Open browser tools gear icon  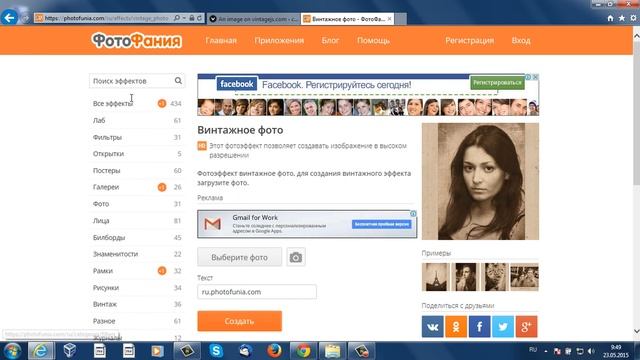pyautogui.click(x=633, y=18)
